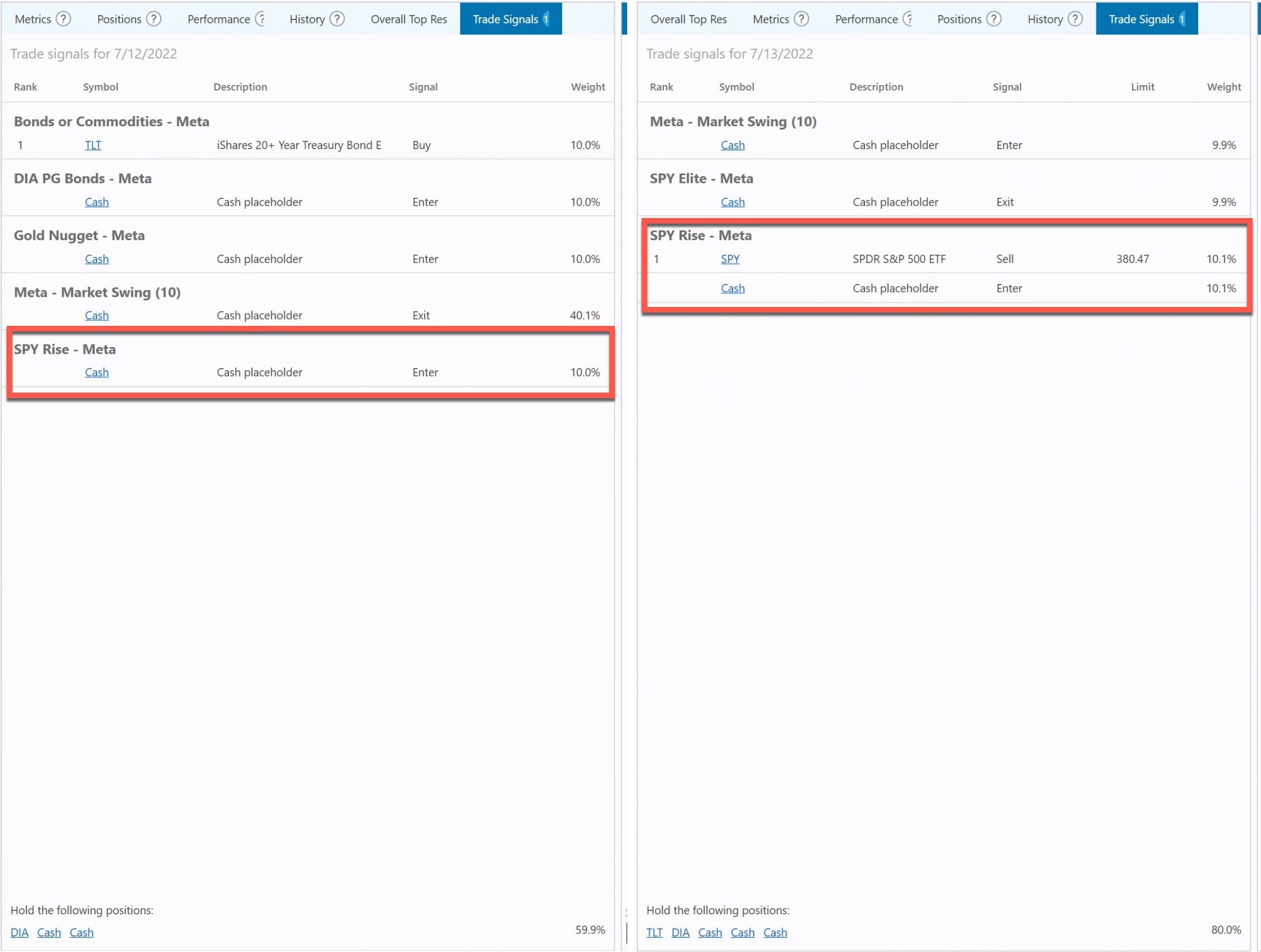This screenshot has width=1261, height=952.
Task: Click help icon next to right Metrics tab
Action: (801, 19)
